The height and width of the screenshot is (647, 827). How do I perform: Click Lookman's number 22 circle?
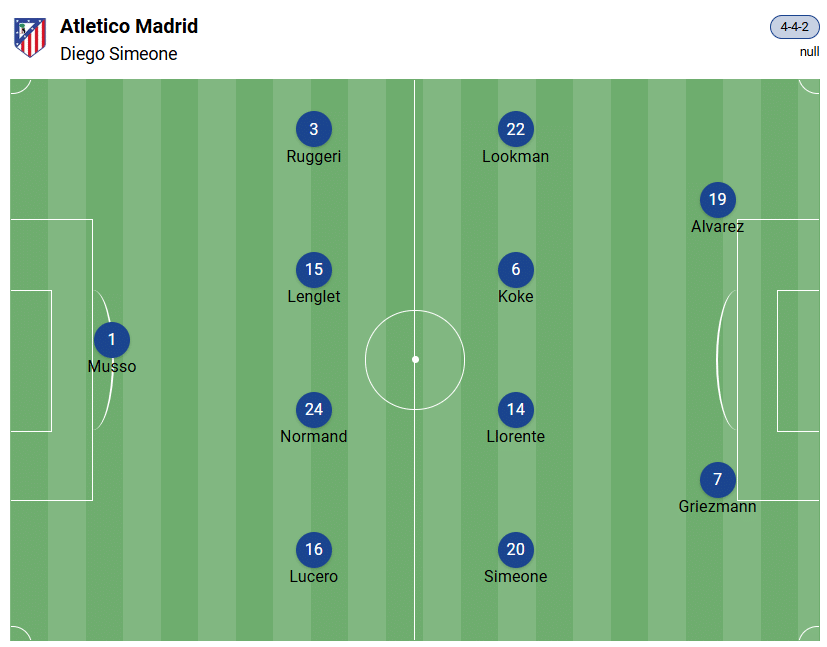[516, 129]
